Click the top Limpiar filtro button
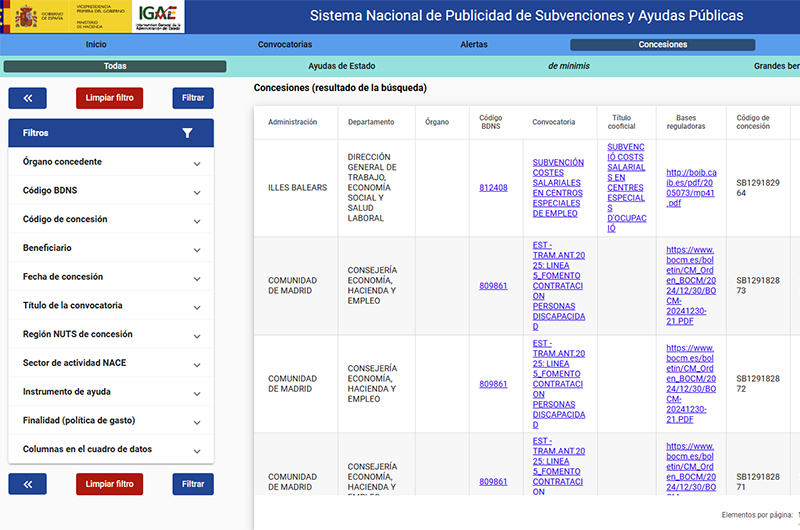Image resolution: width=800 pixels, height=530 pixels. coord(110,98)
